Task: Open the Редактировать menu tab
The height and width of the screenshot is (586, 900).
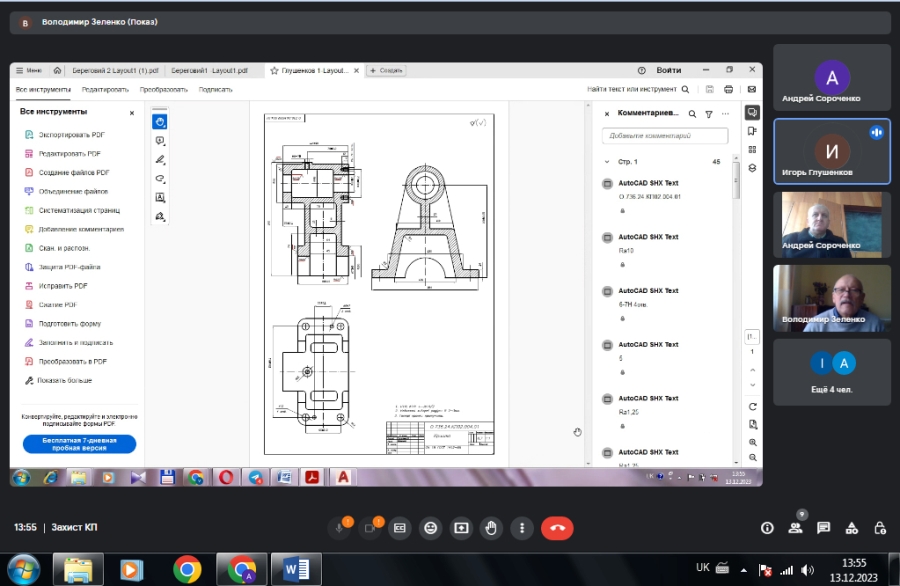Action: 105,89
